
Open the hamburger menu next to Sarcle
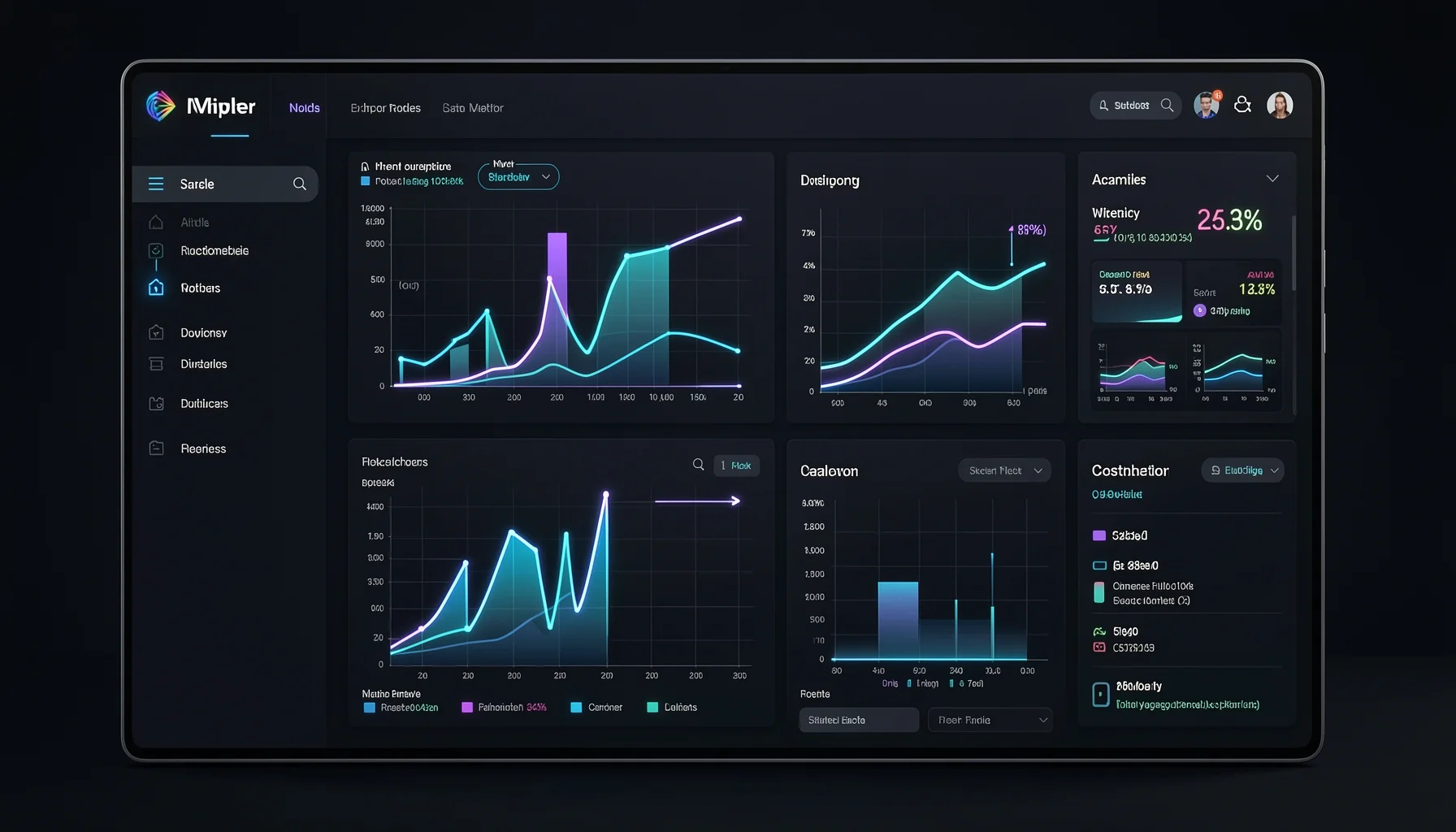pyautogui.click(x=156, y=184)
